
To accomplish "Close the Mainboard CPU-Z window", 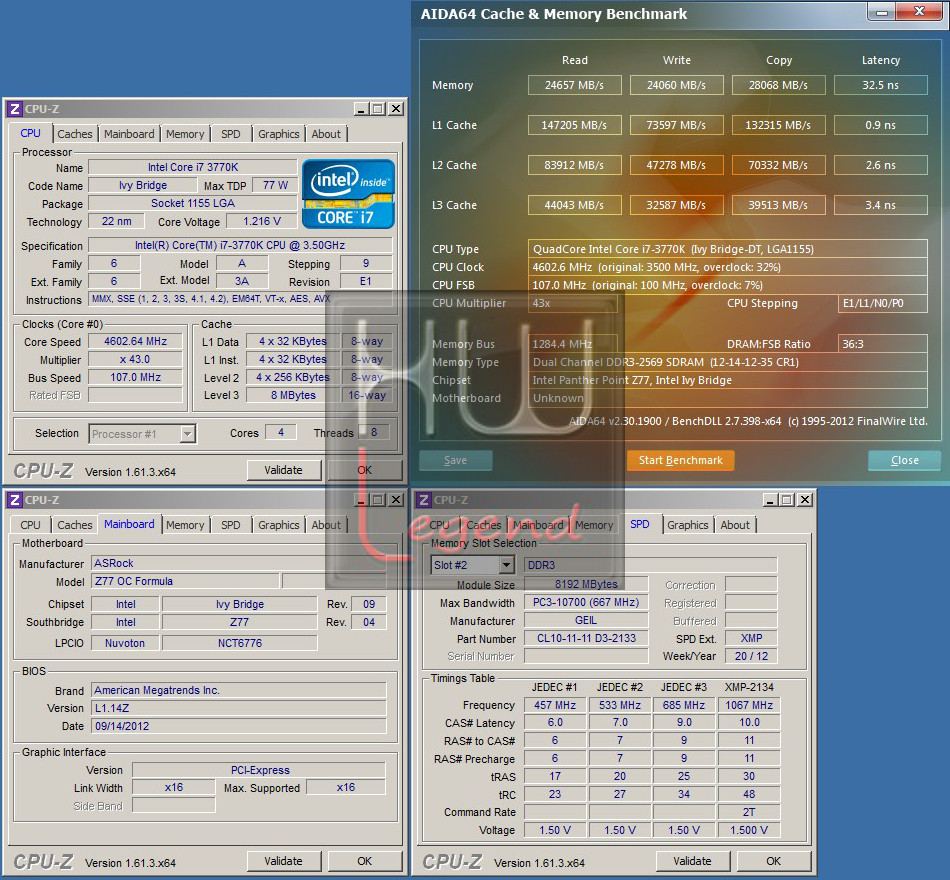I will (x=396, y=500).
